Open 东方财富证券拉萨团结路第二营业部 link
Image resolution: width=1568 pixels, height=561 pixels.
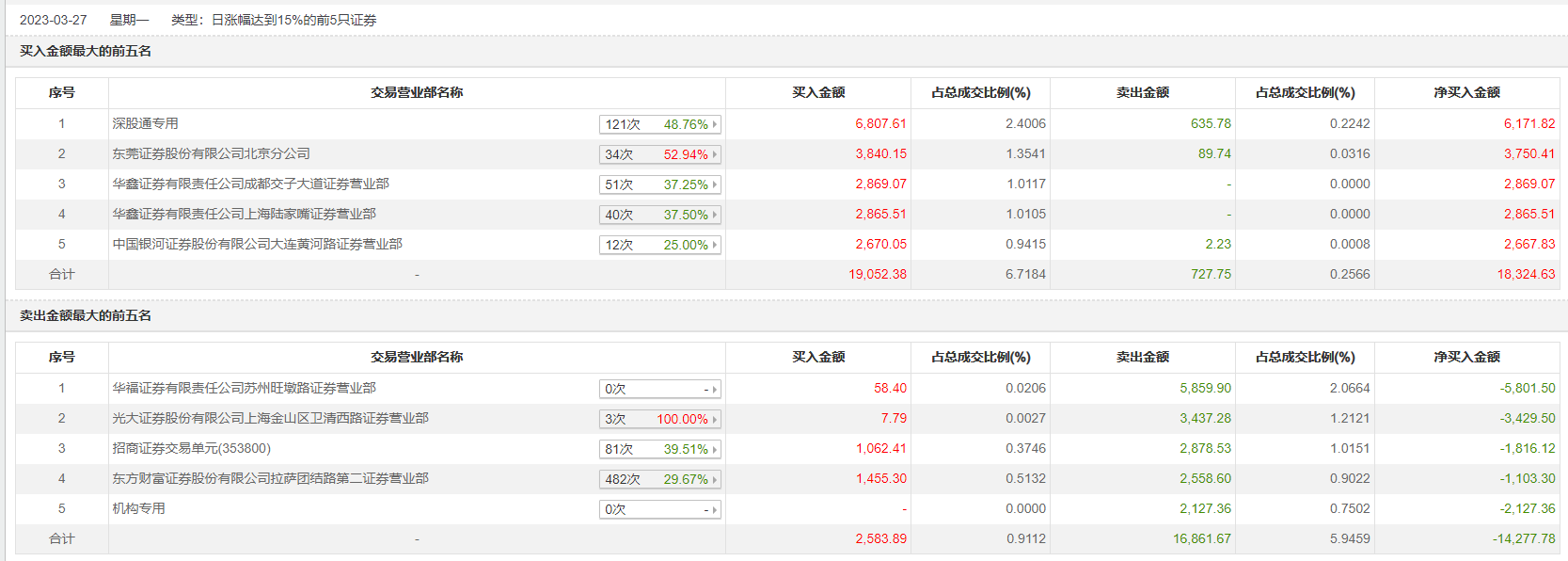pyautogui.click(x=270, y=478)
